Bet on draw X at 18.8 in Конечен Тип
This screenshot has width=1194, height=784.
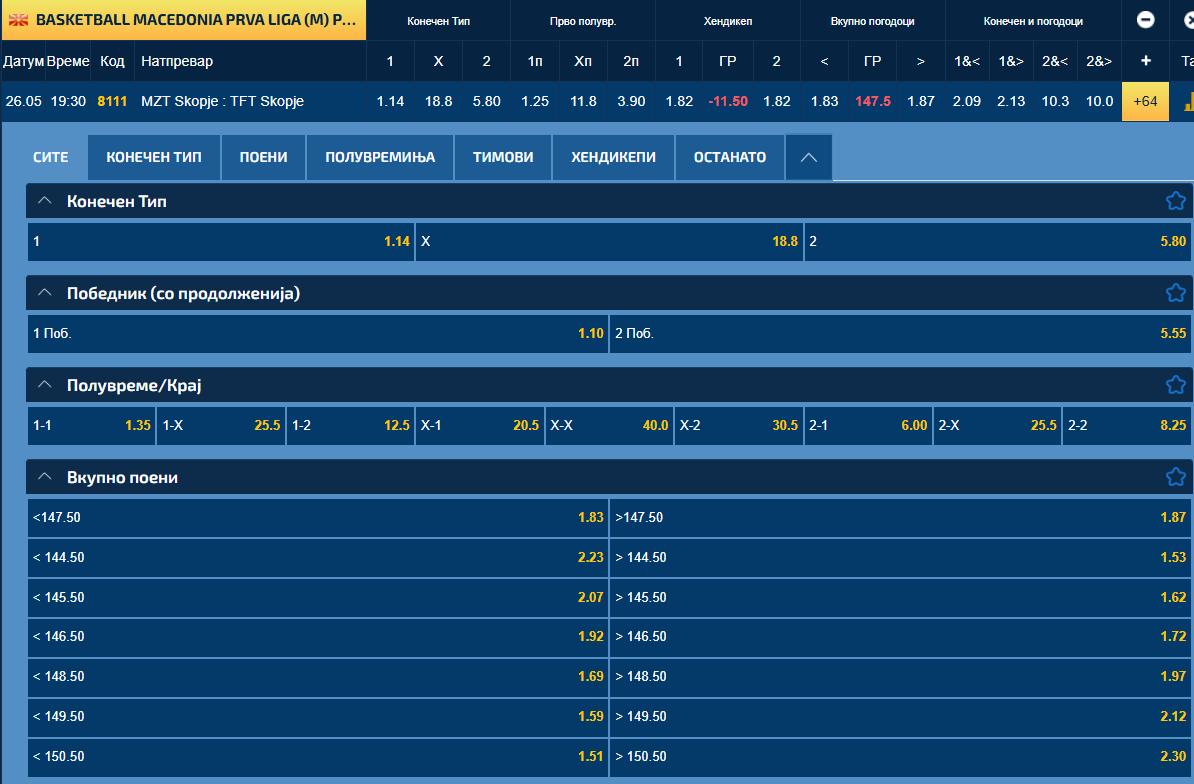pyautogui.click(x=609, y=241)
